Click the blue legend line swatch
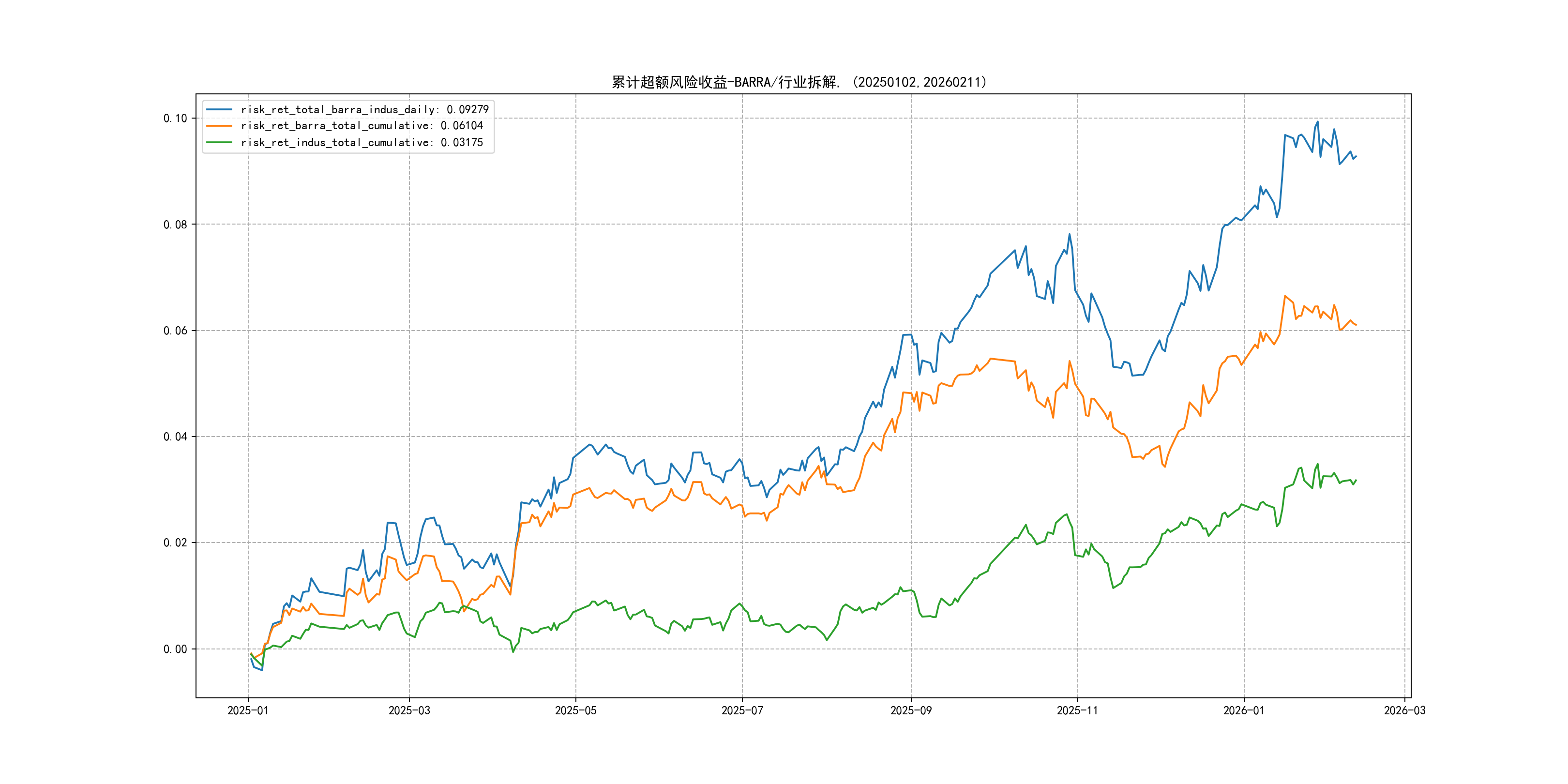Viewport: 1568px width, 784px height. (219, 109)
